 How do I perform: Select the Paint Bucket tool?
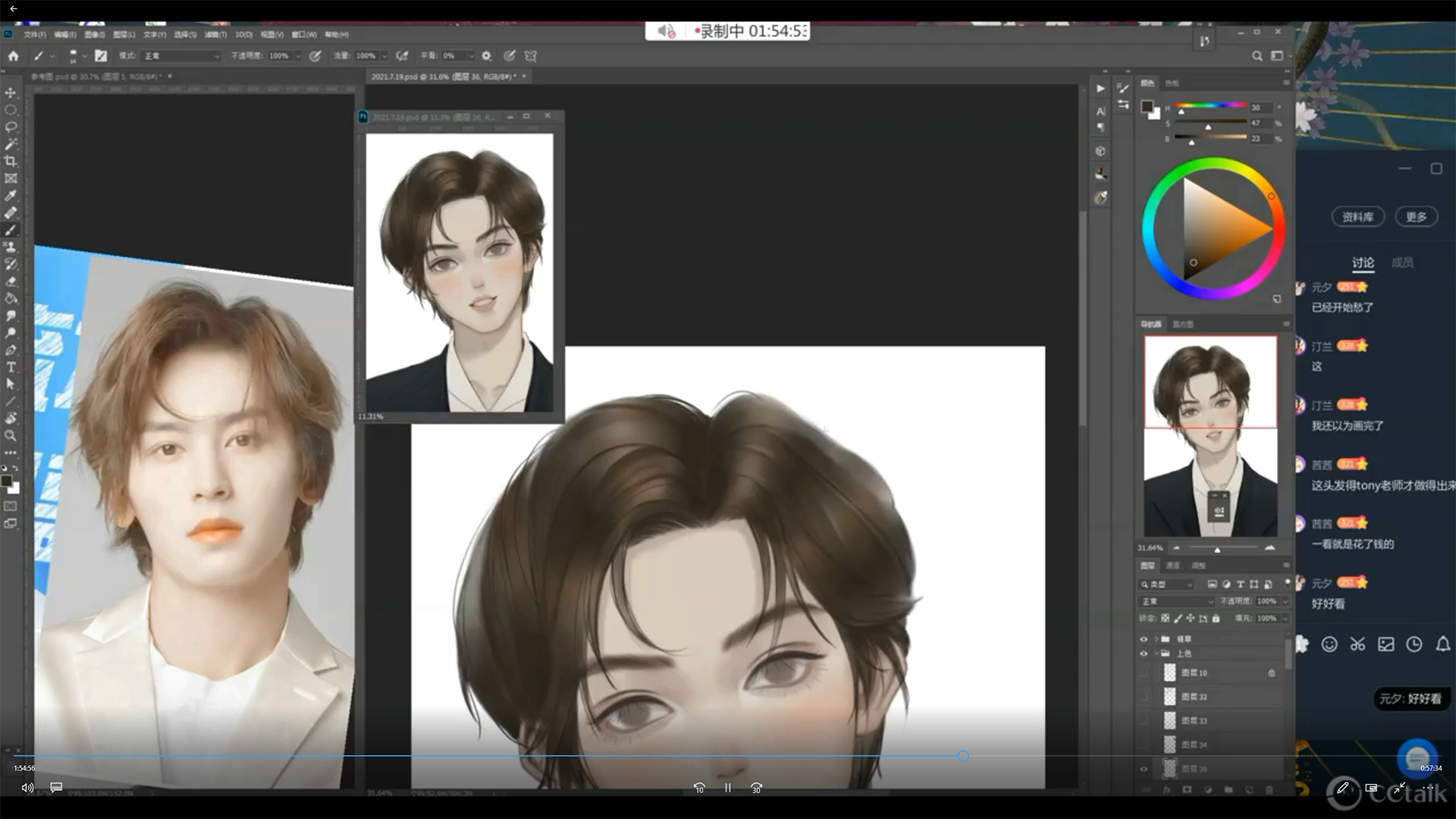click(11, 299)
